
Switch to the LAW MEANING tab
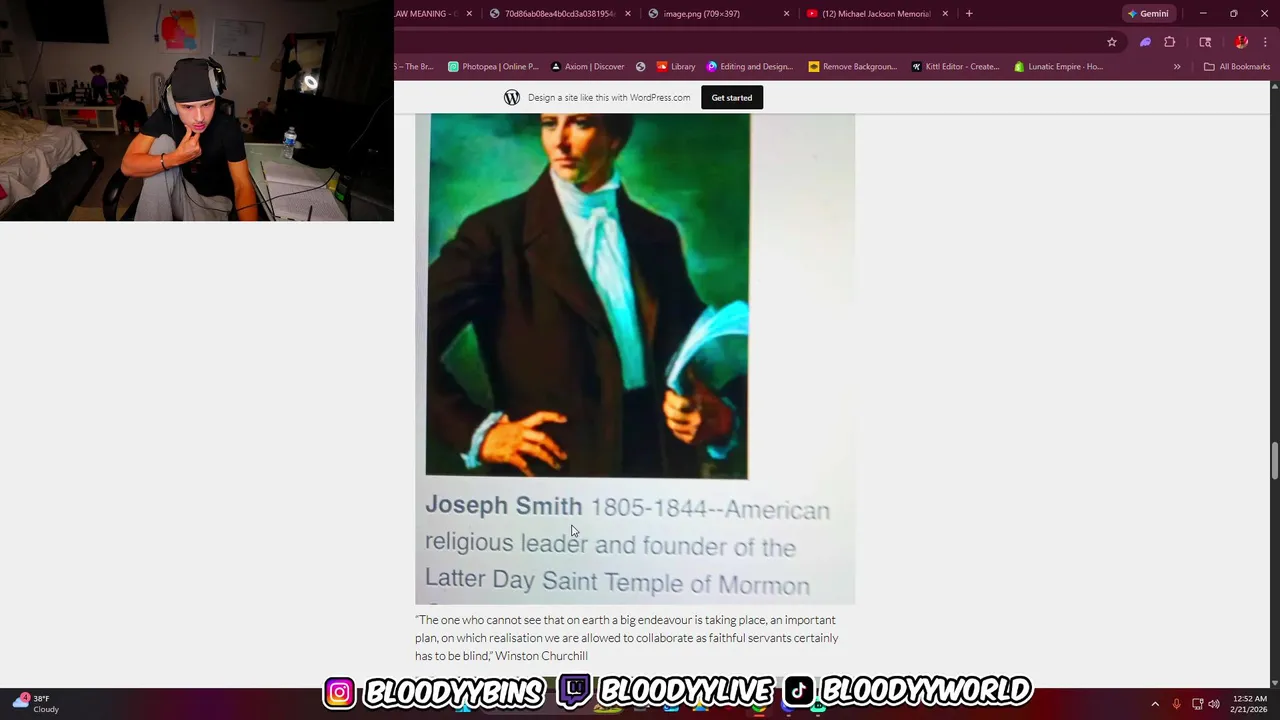pyautogui.click(x=426, y=14)
